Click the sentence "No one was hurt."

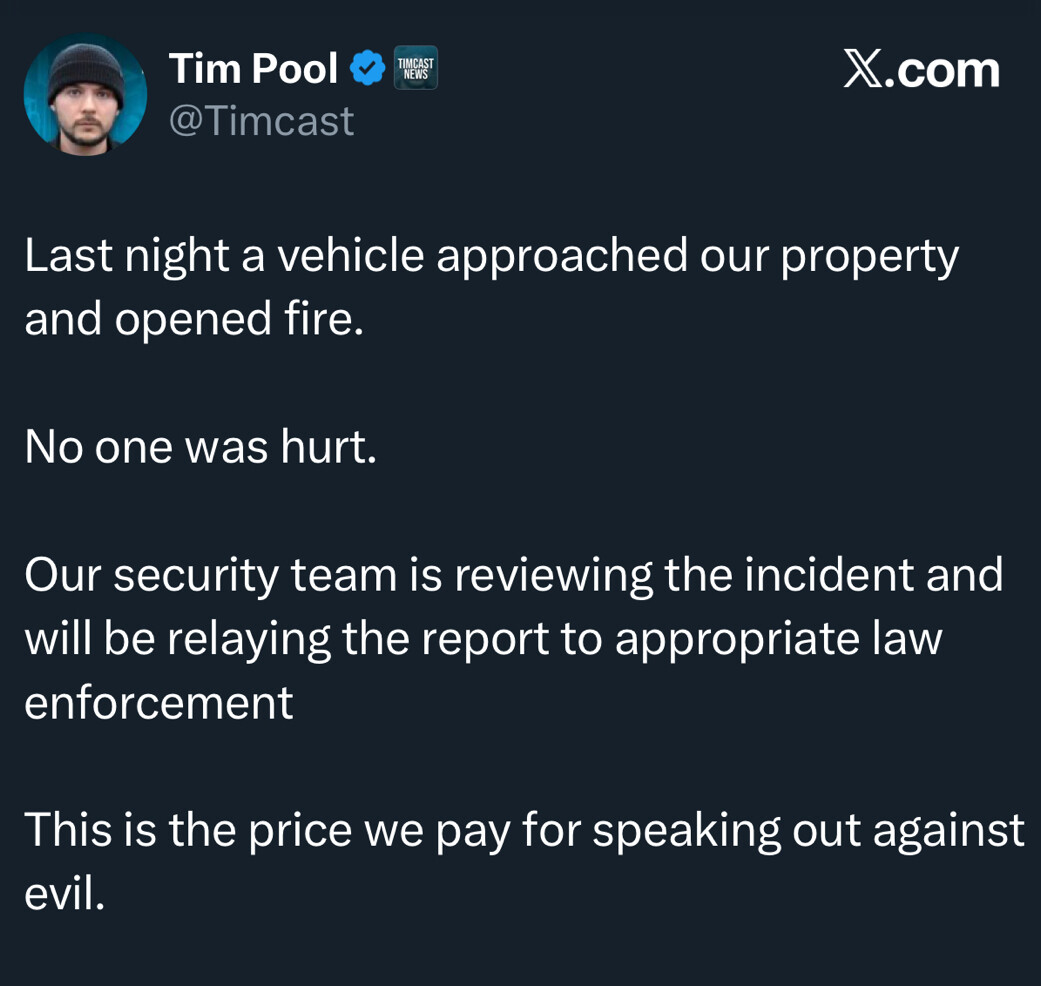tap(200, 447)
